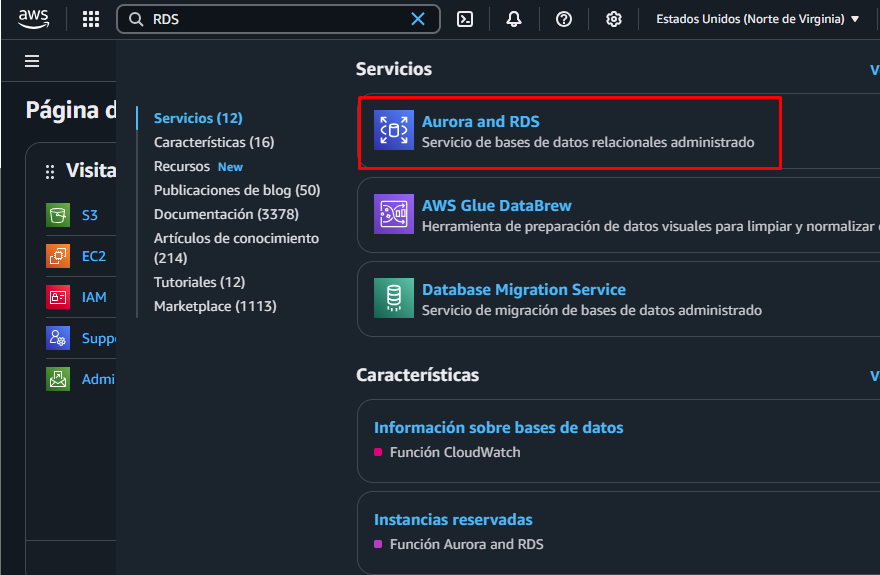Click the EC2 service icon
This screenshot has width=880, height=575.
point(58,256)
